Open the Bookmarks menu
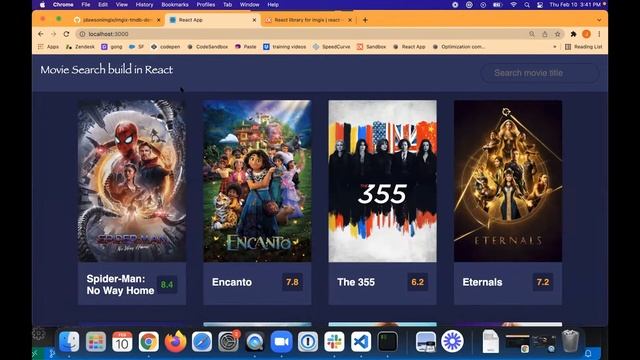 pos(175,5)
